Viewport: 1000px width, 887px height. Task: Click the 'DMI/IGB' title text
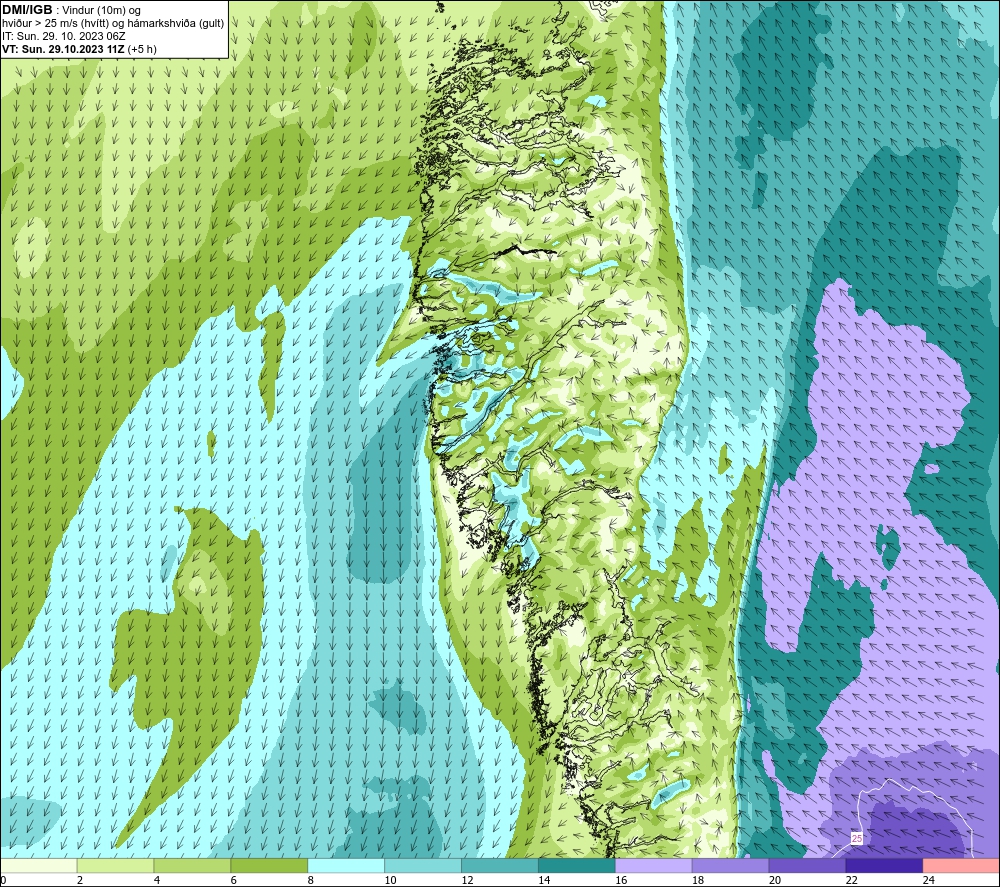tap(27, 10)
